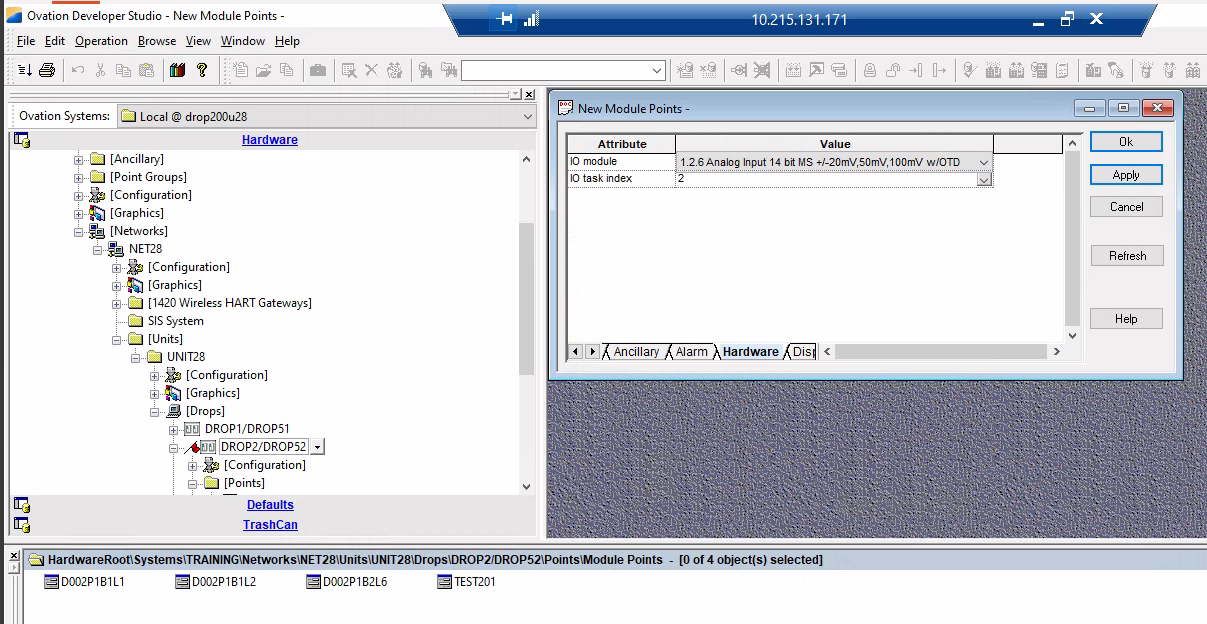This screenshot has height=624, width=1207.
Task: Switch to the Alarm tab
Action: (691, 352)
